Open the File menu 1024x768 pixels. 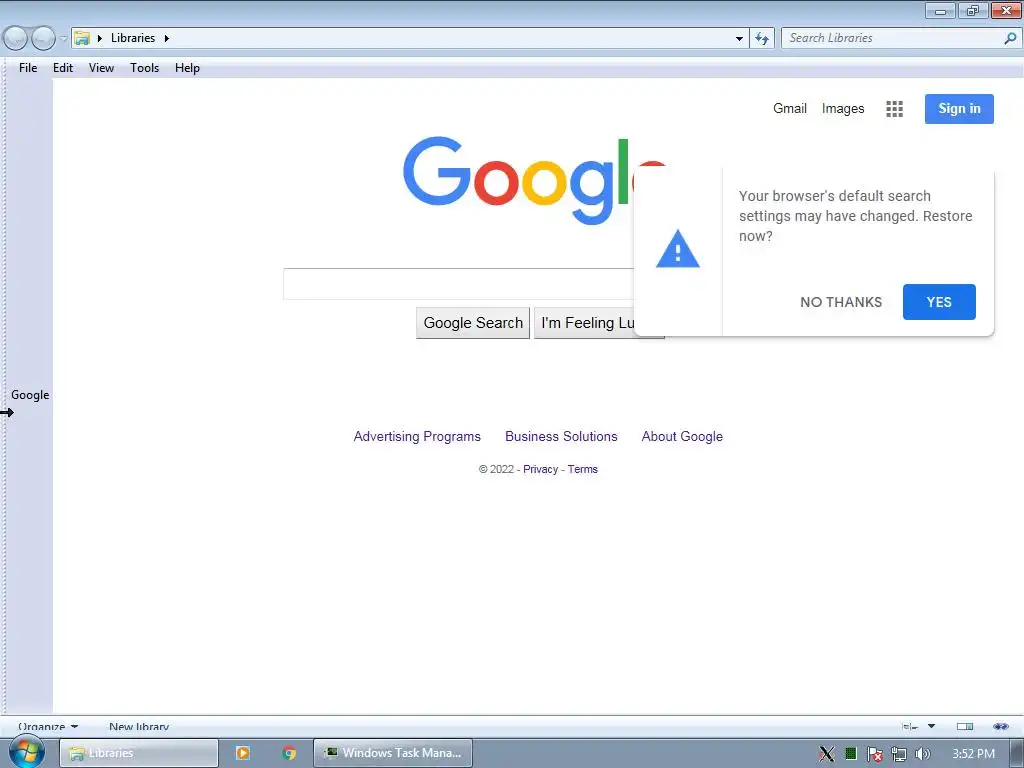28,68
